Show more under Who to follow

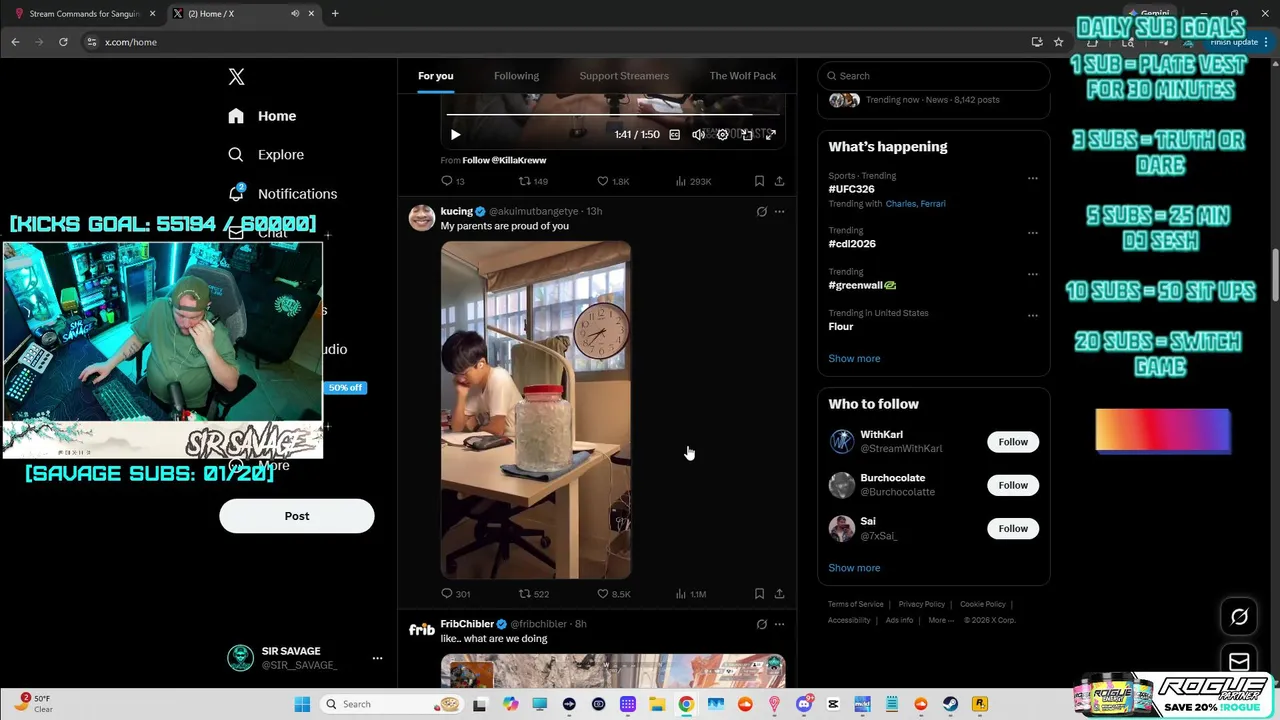click(854, 568)
